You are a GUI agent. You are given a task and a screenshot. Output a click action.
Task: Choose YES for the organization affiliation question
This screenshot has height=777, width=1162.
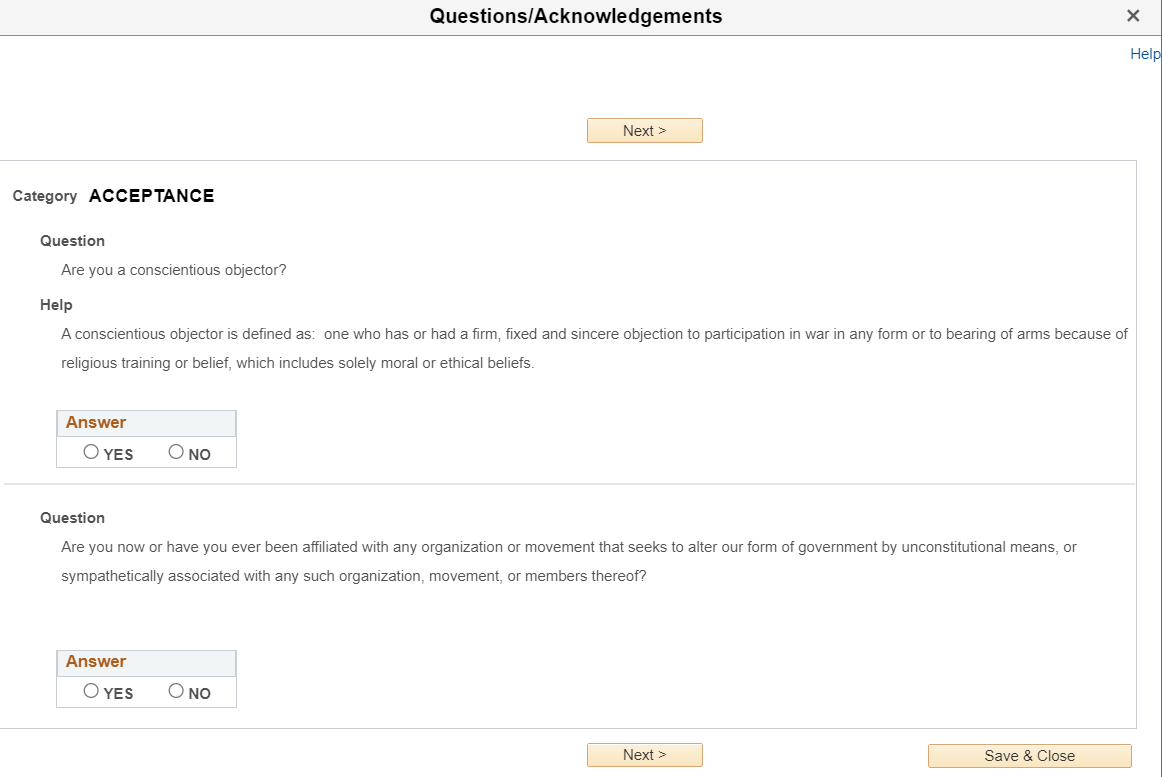point(92,691)
